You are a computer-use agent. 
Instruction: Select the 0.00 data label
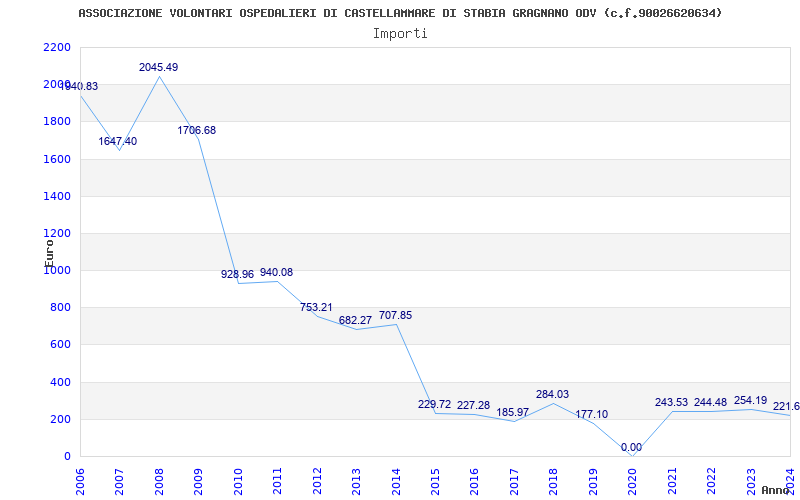(x=631, y=447)
